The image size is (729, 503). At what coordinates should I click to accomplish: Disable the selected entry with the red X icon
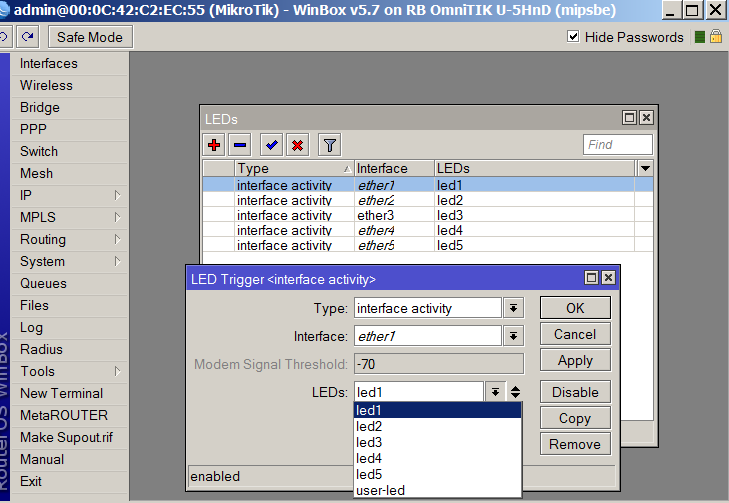click(298, 145)
